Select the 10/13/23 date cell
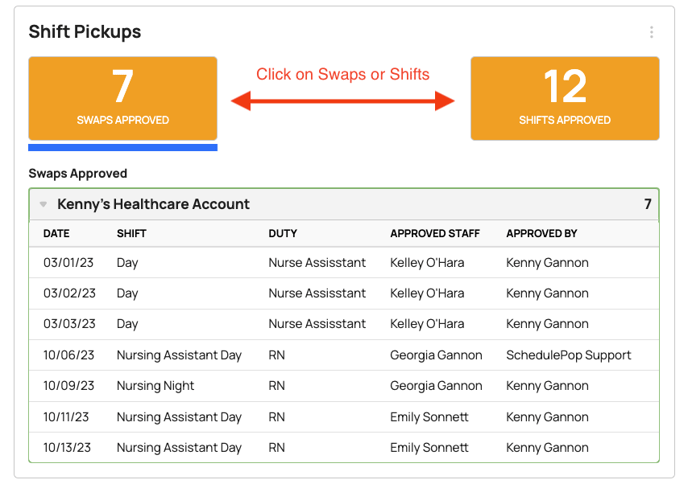Image resolution: width=688 pixels, height=484 pixels. point(67,448)
